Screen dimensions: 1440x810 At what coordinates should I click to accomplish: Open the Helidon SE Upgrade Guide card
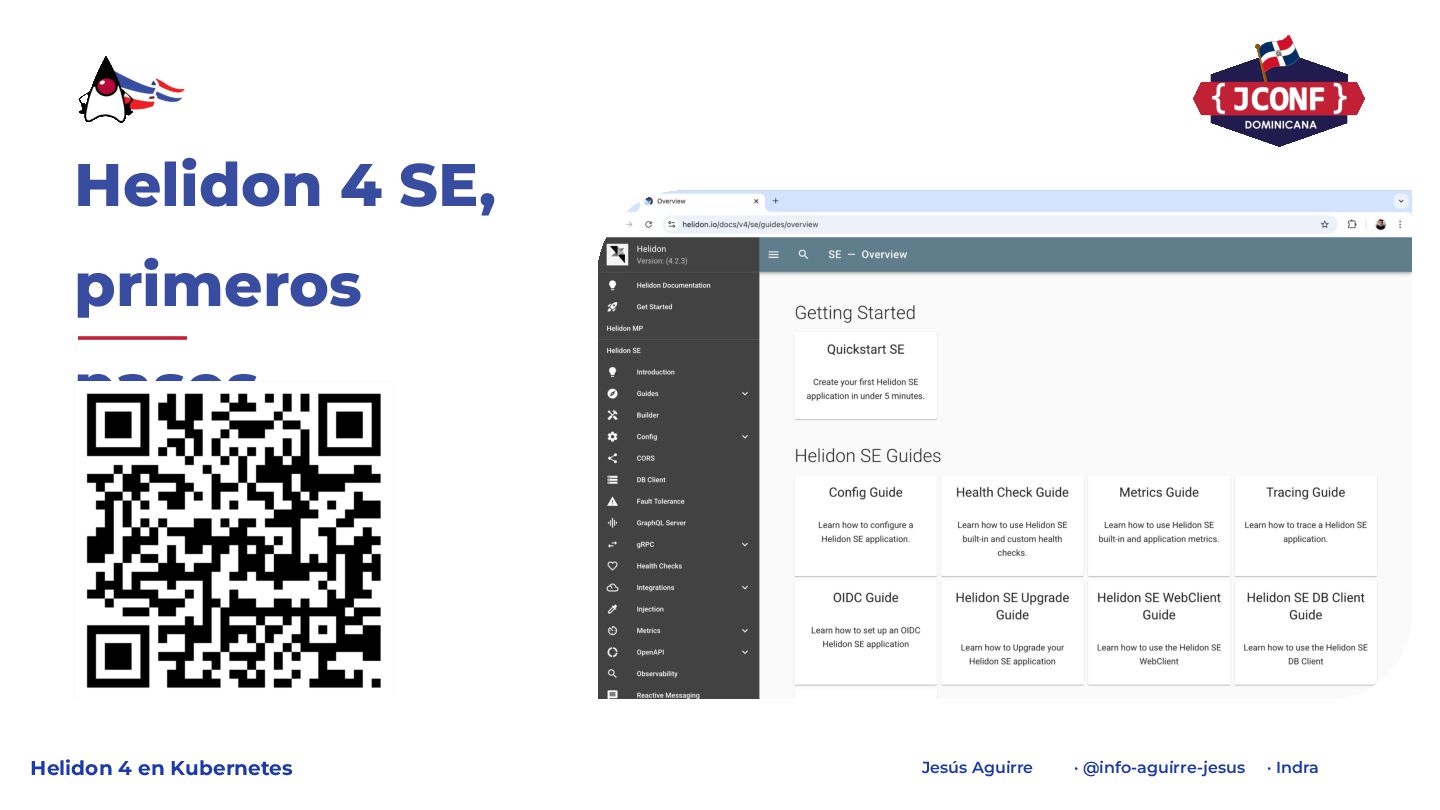[1012, 632]
